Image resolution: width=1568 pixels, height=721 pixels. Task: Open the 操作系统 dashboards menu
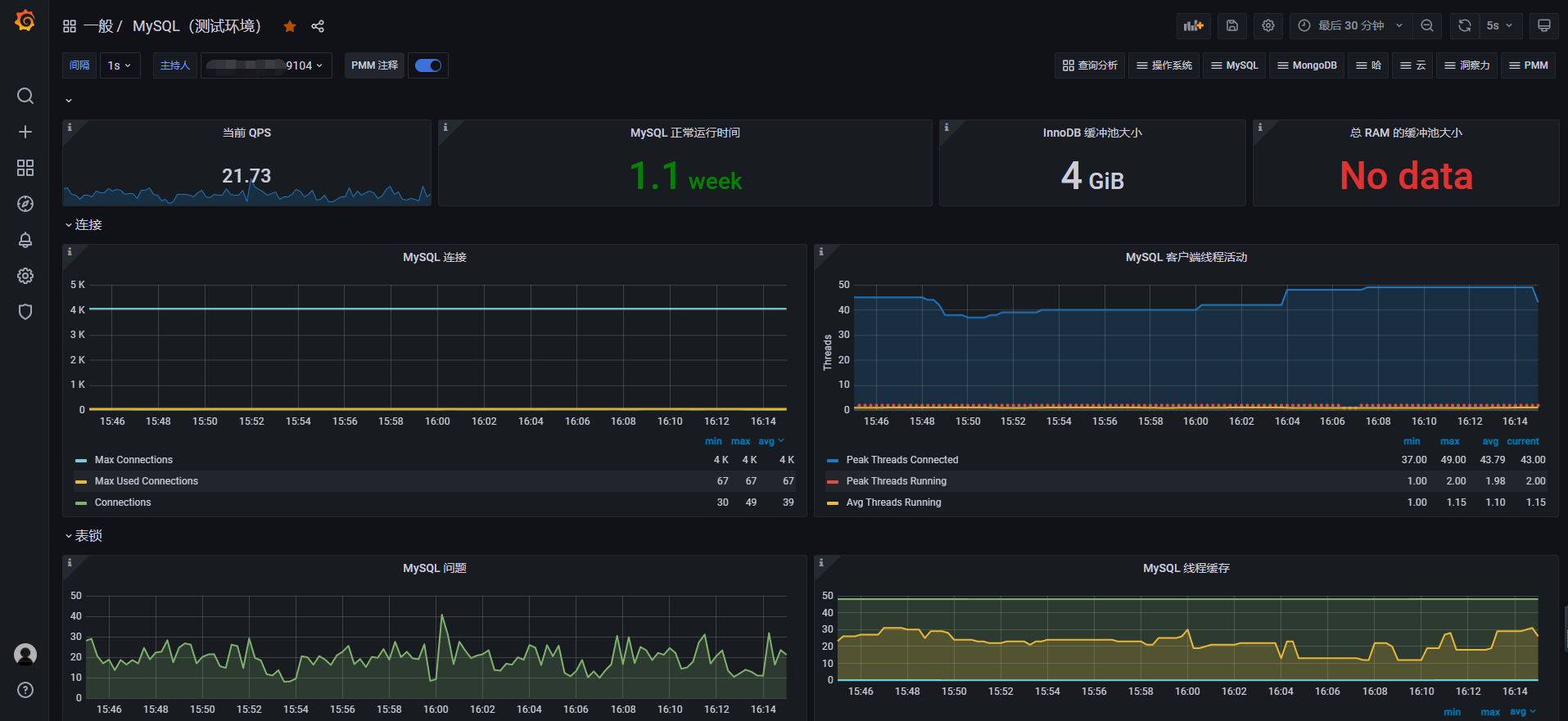1164,65
